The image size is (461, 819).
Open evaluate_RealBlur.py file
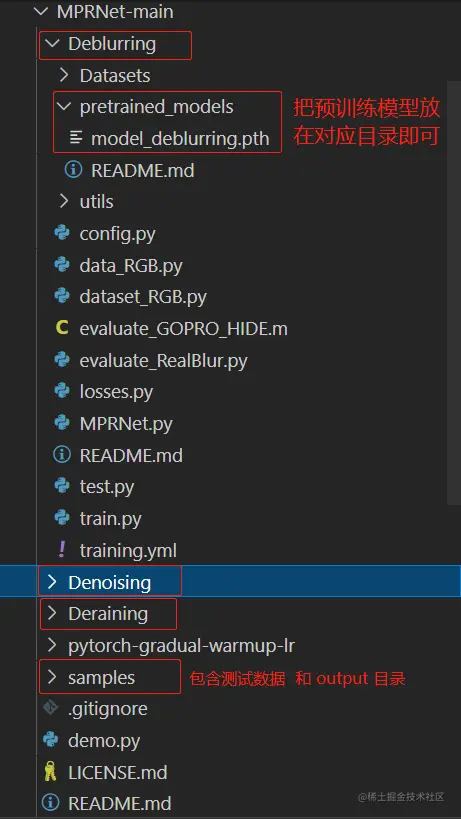point(163,361)
